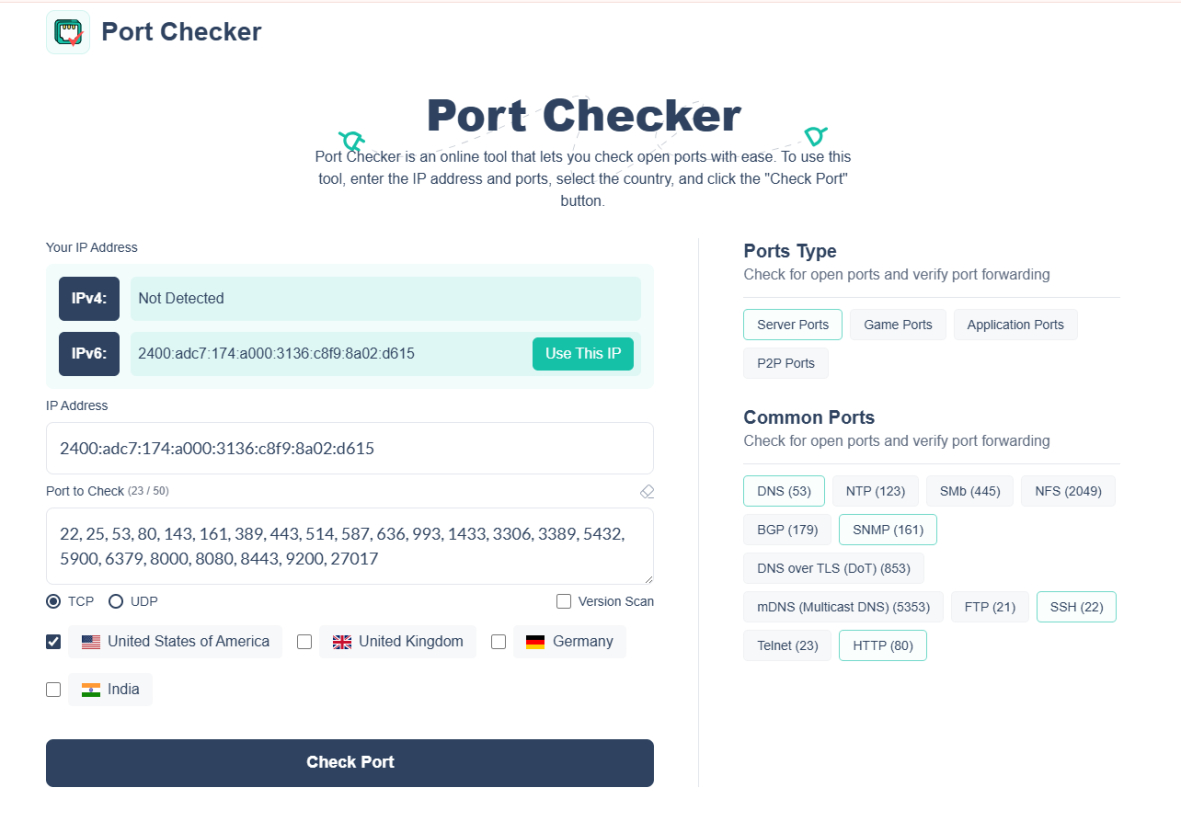
Task: Add the NTP (123) port
Action: pos(875,491)
